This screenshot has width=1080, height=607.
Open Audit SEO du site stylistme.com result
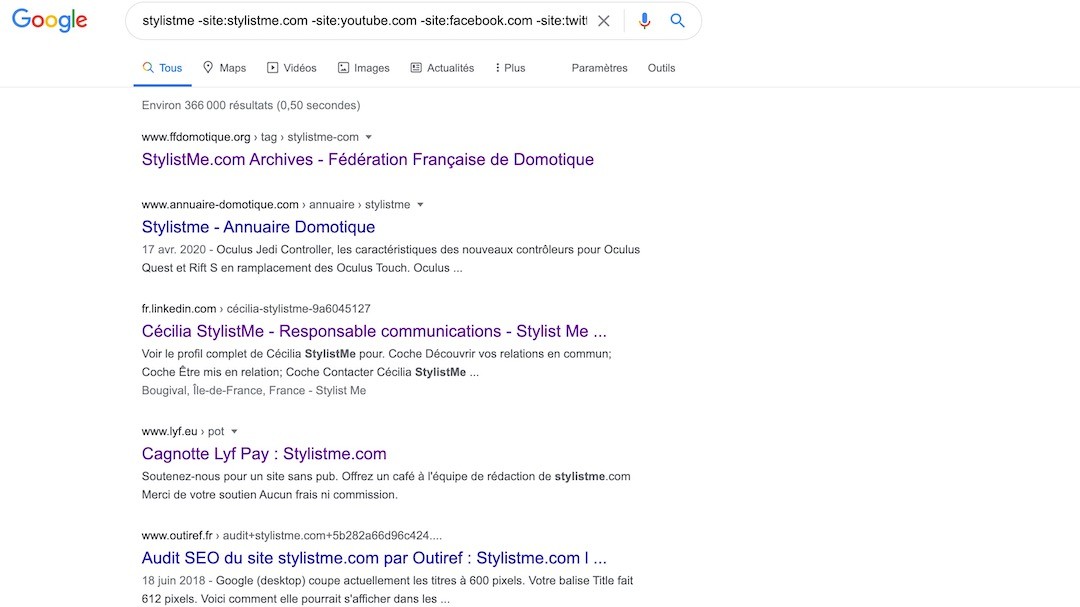(x=374, y=558)
